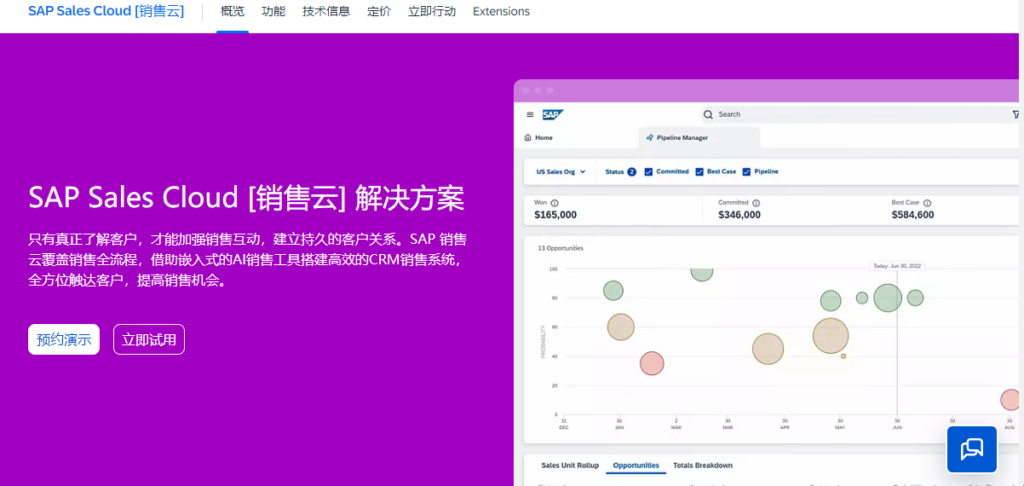The image size is (1024, 486).
Task: Open the Extensions tab
Action: 501,12
